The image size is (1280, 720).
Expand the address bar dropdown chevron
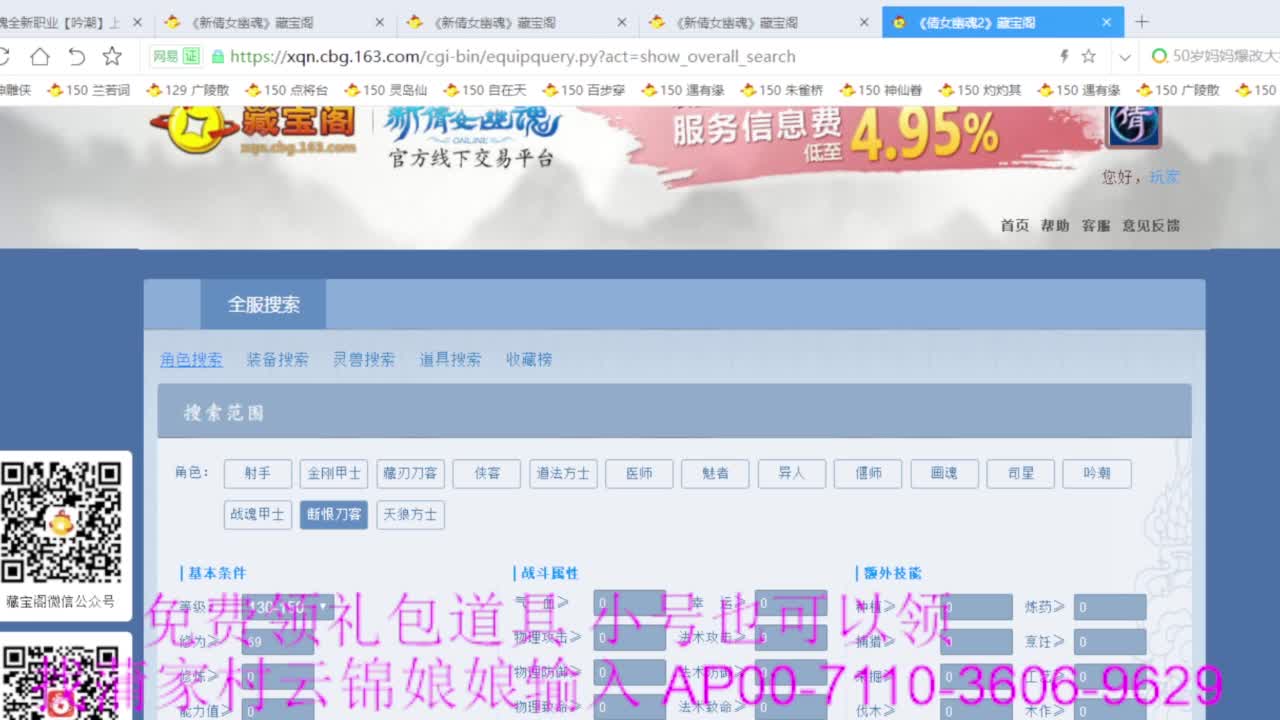[x=1124, y=57]
